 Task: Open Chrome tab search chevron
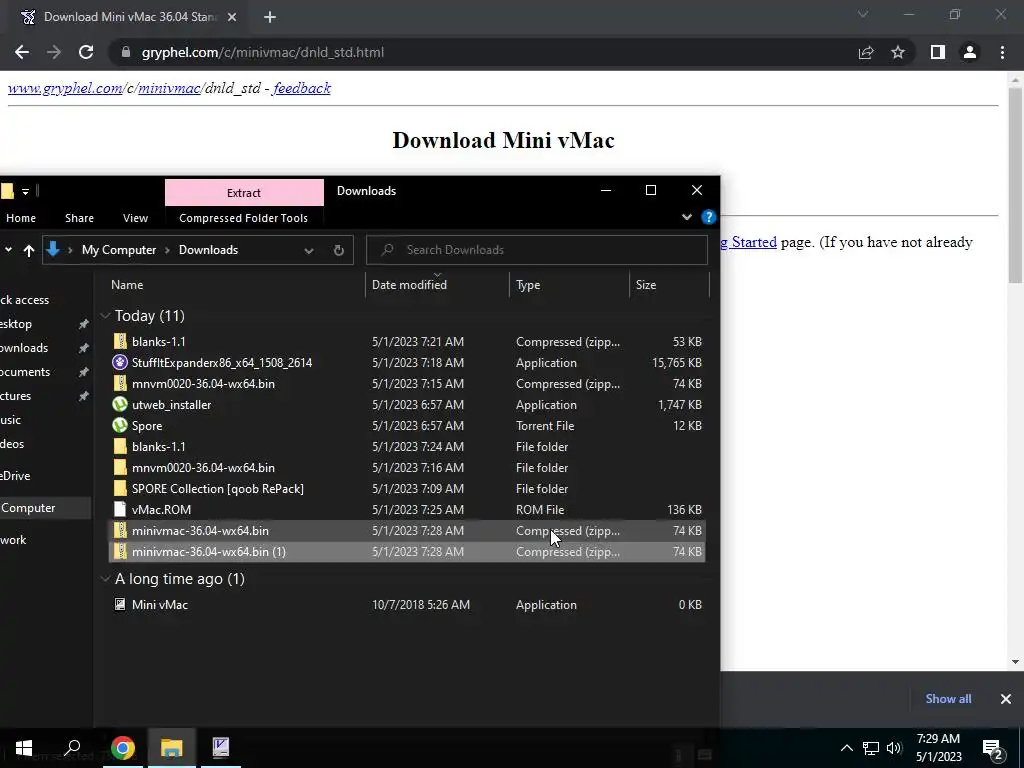[x=863, y=14]
